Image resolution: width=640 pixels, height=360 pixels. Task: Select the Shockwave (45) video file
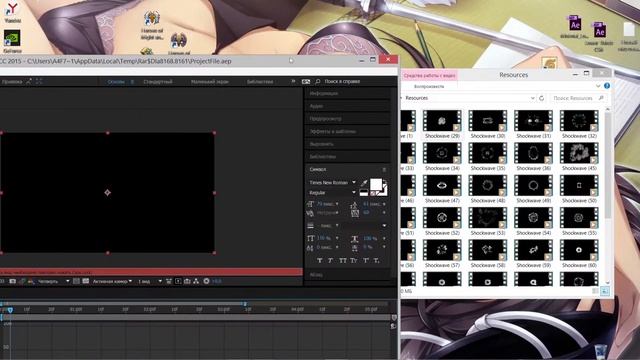579,156
